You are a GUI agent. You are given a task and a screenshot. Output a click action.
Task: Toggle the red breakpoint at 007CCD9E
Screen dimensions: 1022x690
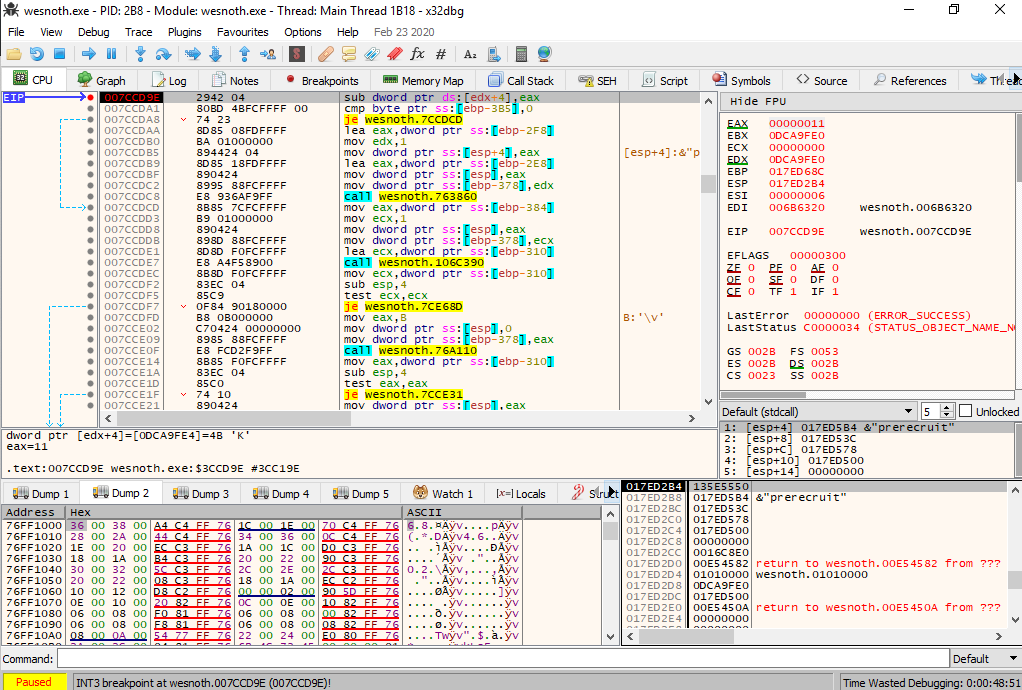pos(91,98)
